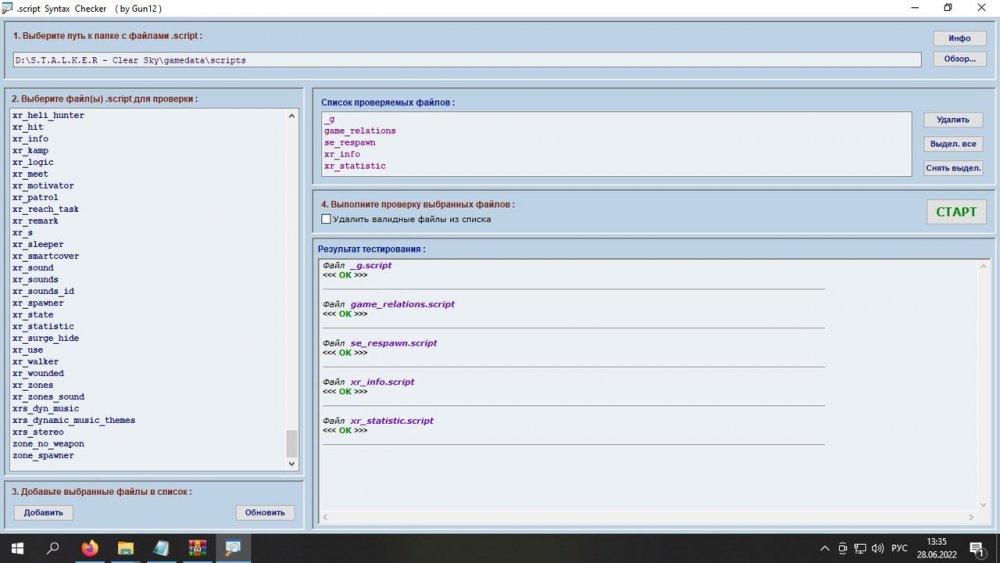The width and height of the screenshot is (1000, 563).
Task: Switch input language via РУС indicator
Action: tap(899, 548)
